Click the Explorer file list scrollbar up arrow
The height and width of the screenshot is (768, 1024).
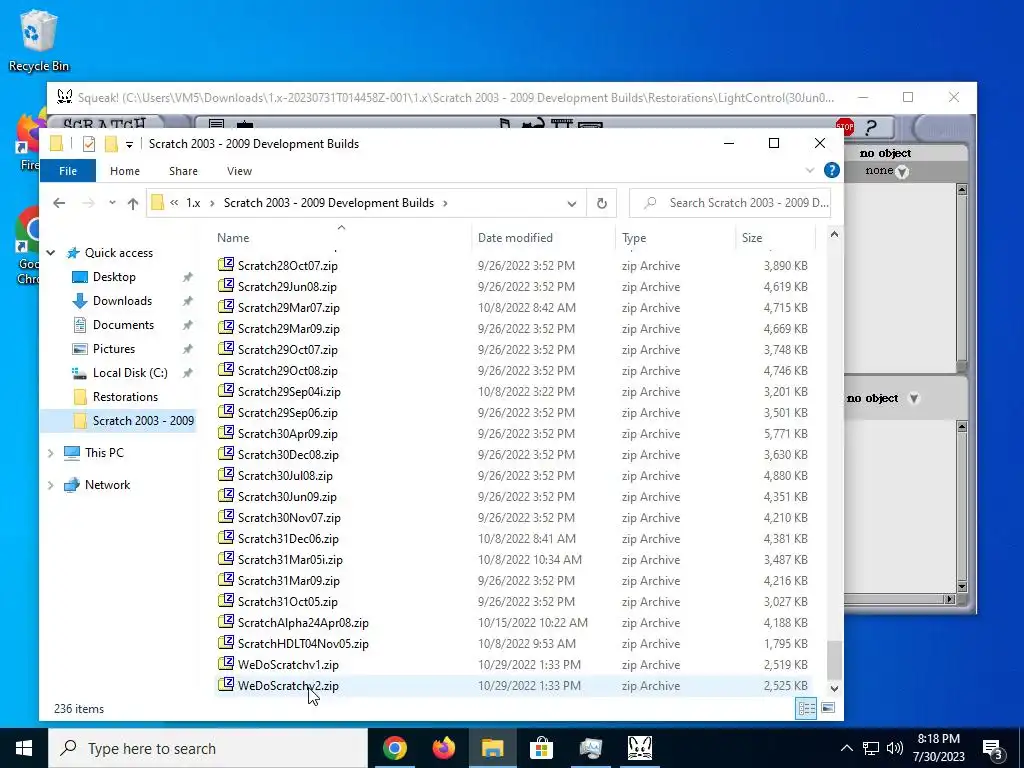(x=834, y=234)
